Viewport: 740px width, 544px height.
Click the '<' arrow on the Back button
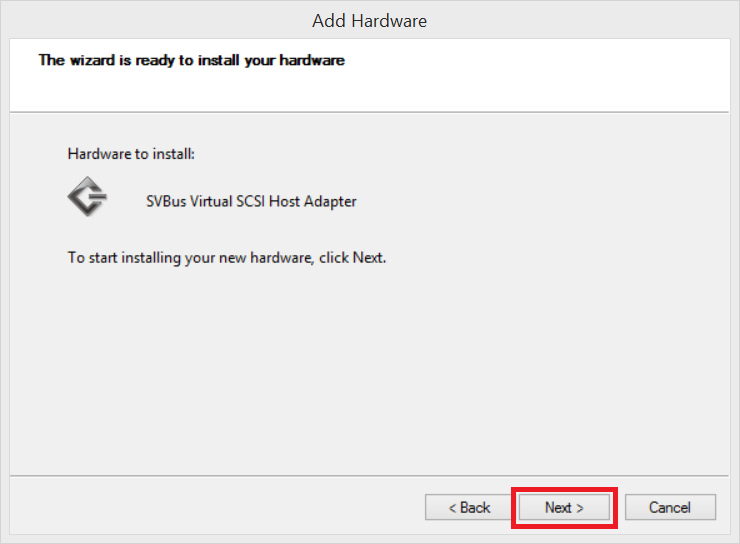pos(452,508)
